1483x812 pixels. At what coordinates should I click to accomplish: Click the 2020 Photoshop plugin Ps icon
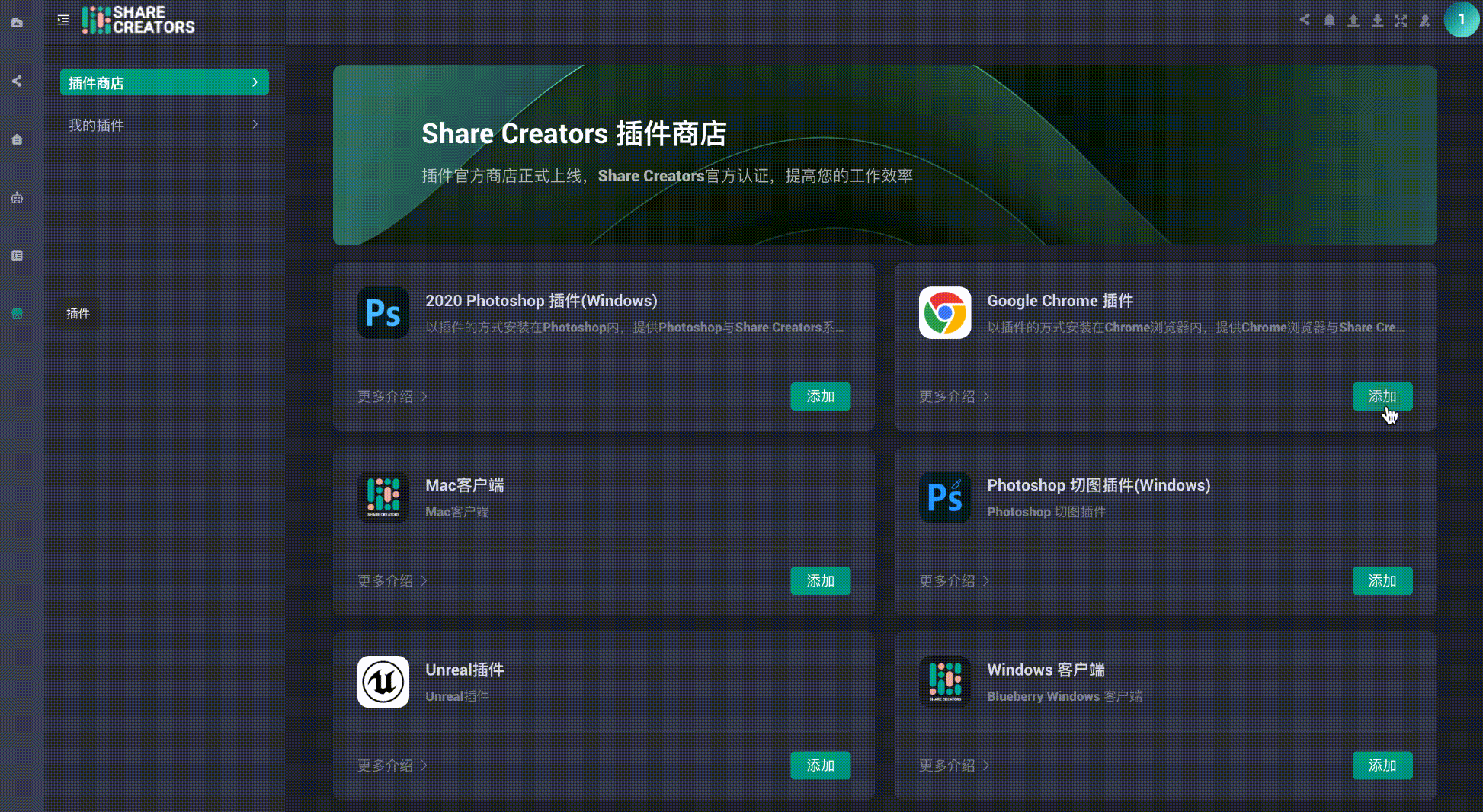coord(383,312)
